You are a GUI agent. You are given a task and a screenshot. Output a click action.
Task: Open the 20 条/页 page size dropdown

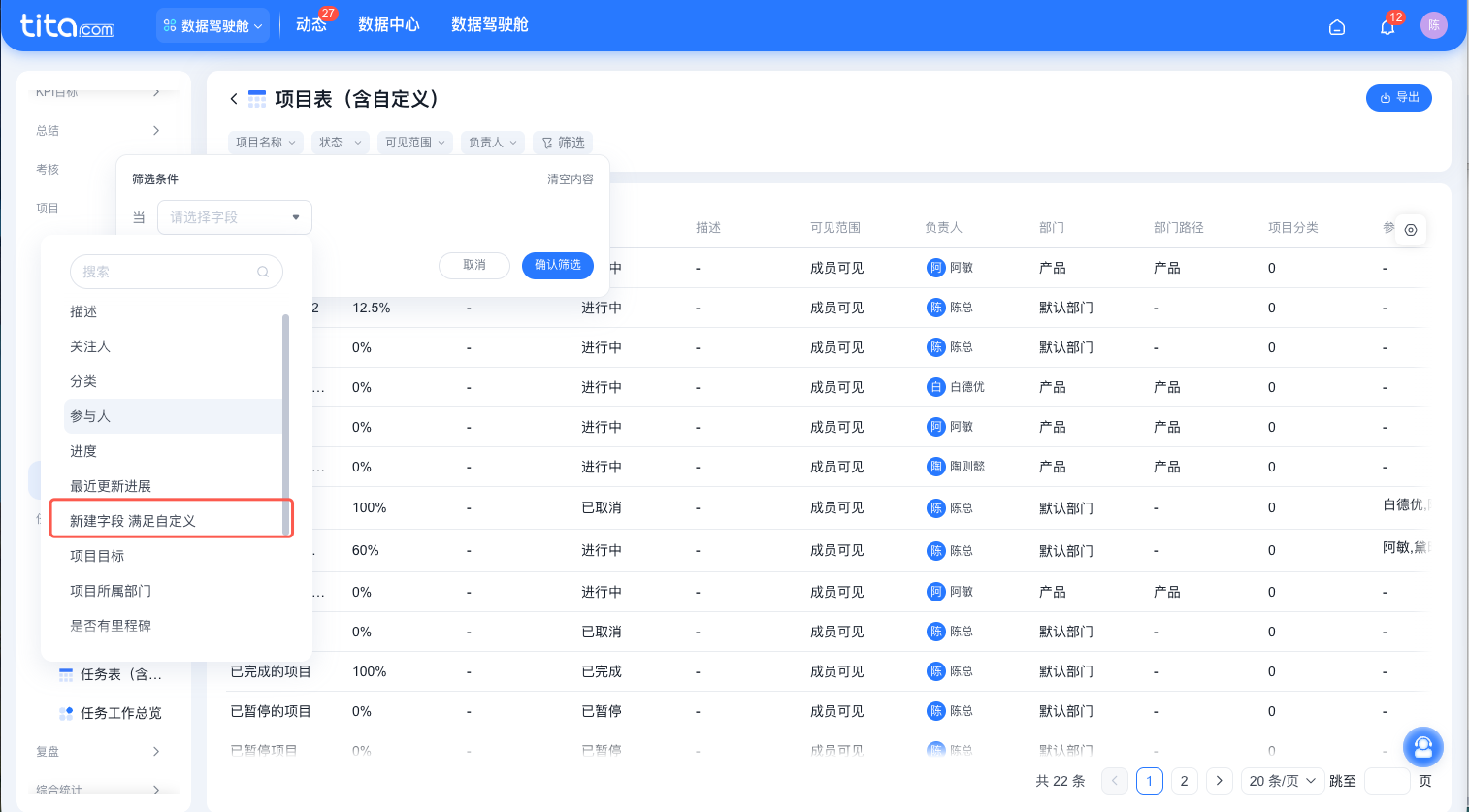1283,781
